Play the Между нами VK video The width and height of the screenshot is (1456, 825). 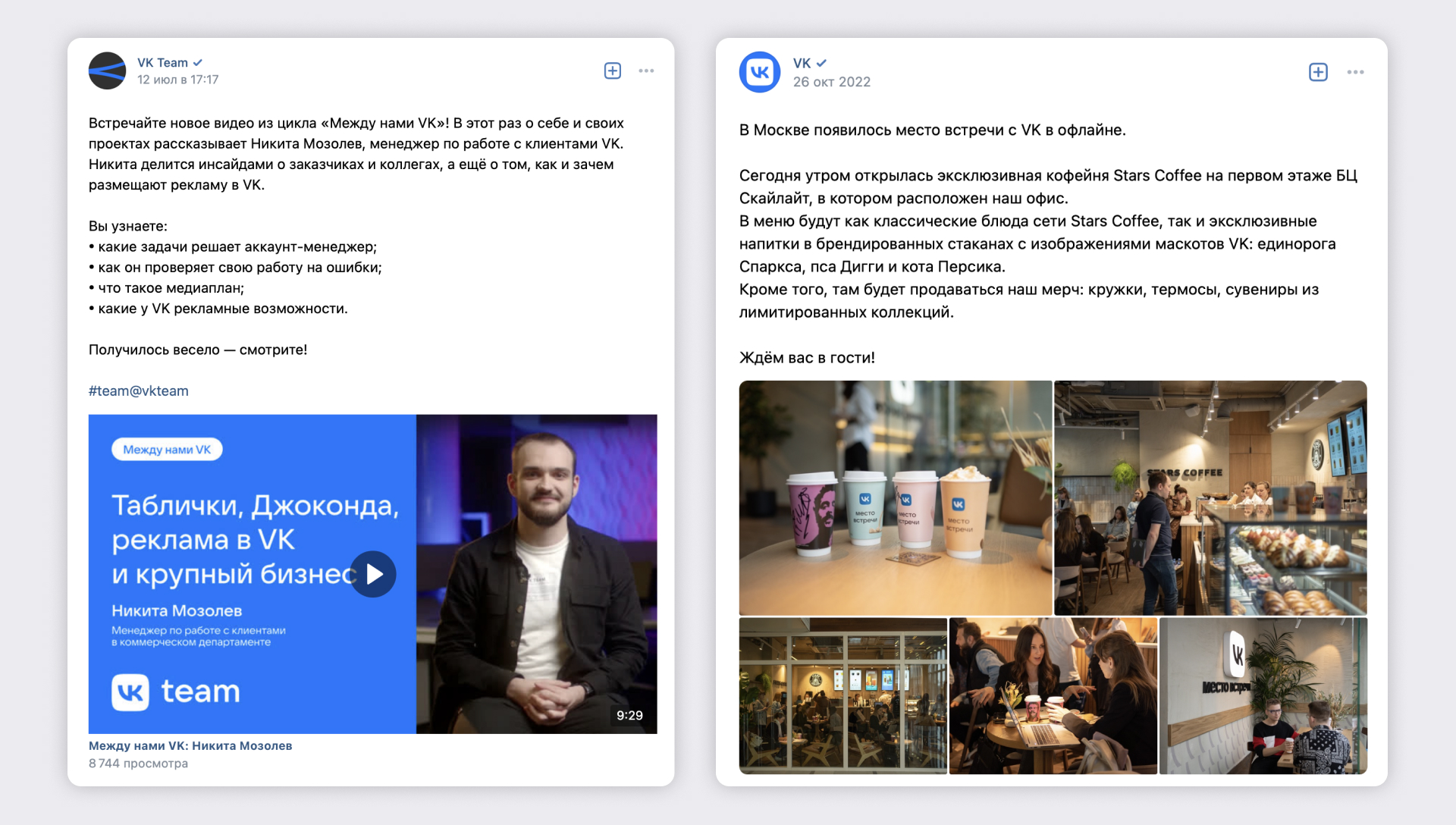tap(373, 574)
